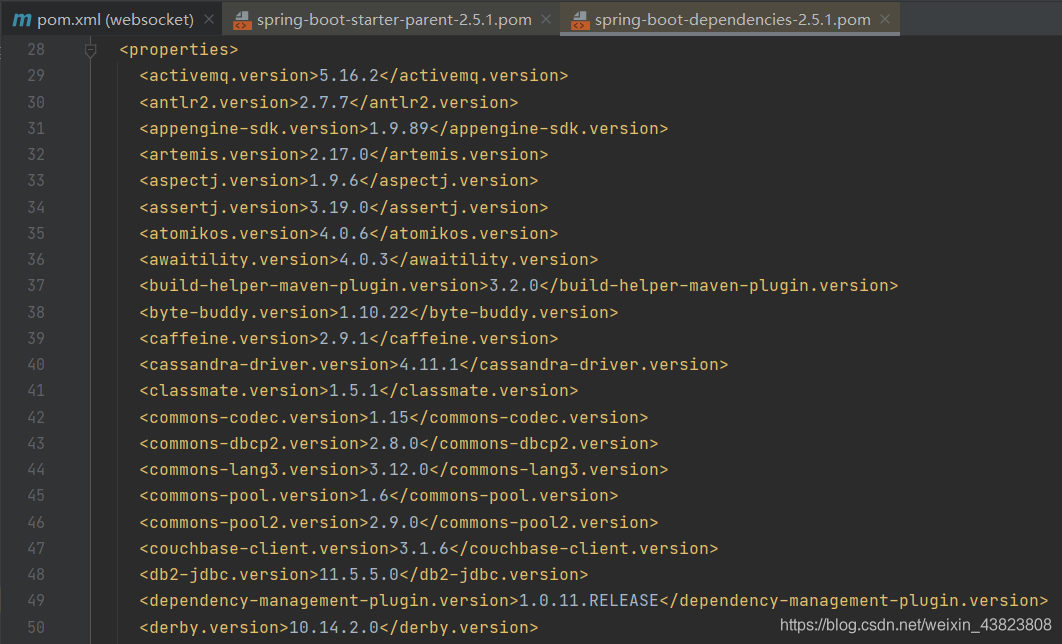
Task: Click gutter line number 37
Action: coord(35,286)
